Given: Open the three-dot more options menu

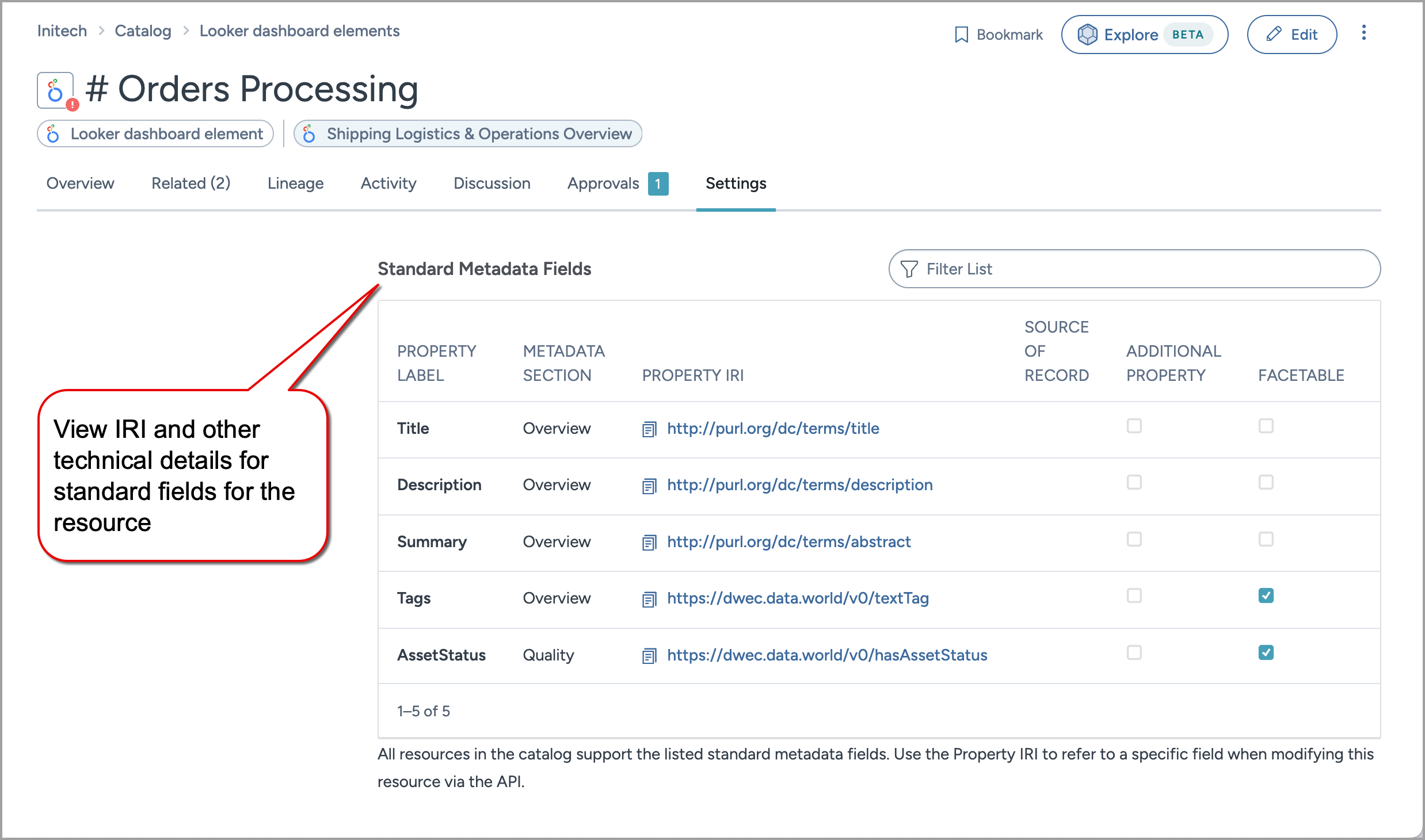Looking at the screenshot, I should coord(1363,33).
